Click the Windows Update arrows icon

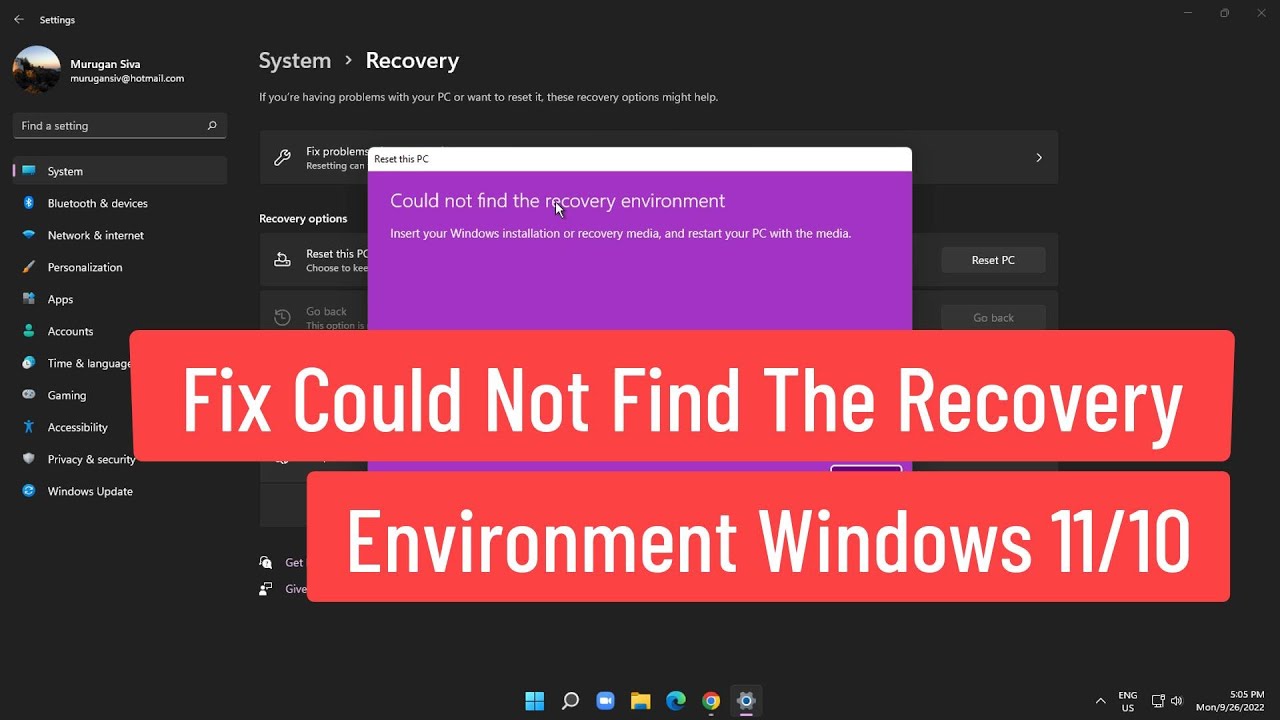(x=28, y=491)
